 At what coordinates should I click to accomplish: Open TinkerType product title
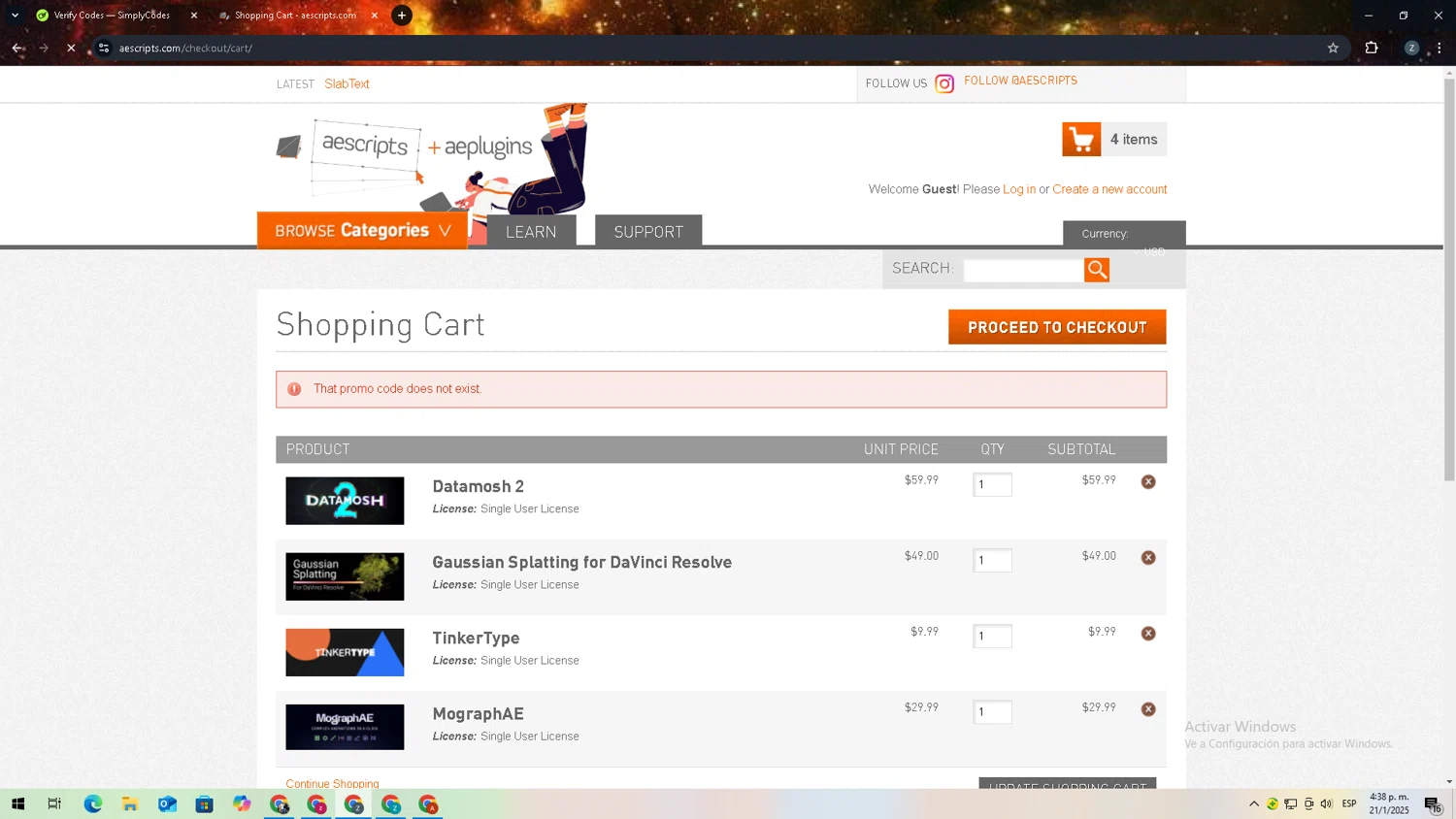[x=476, y=638]
